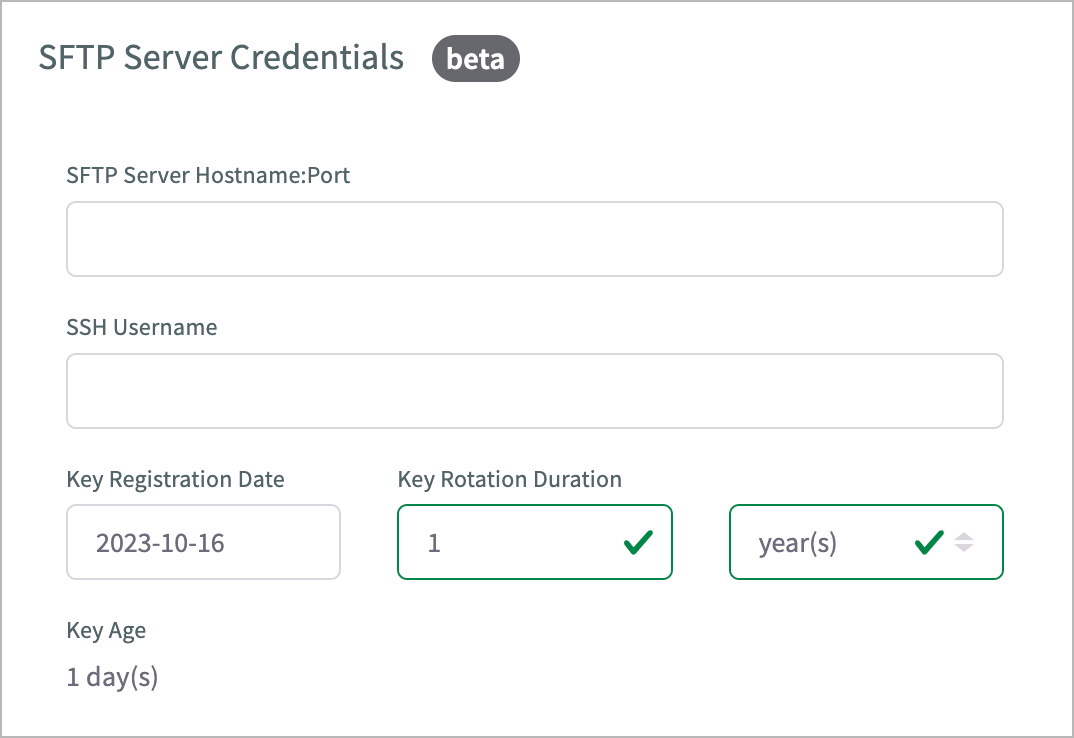Click the Key Rotation Duration label

coord(510,479)
